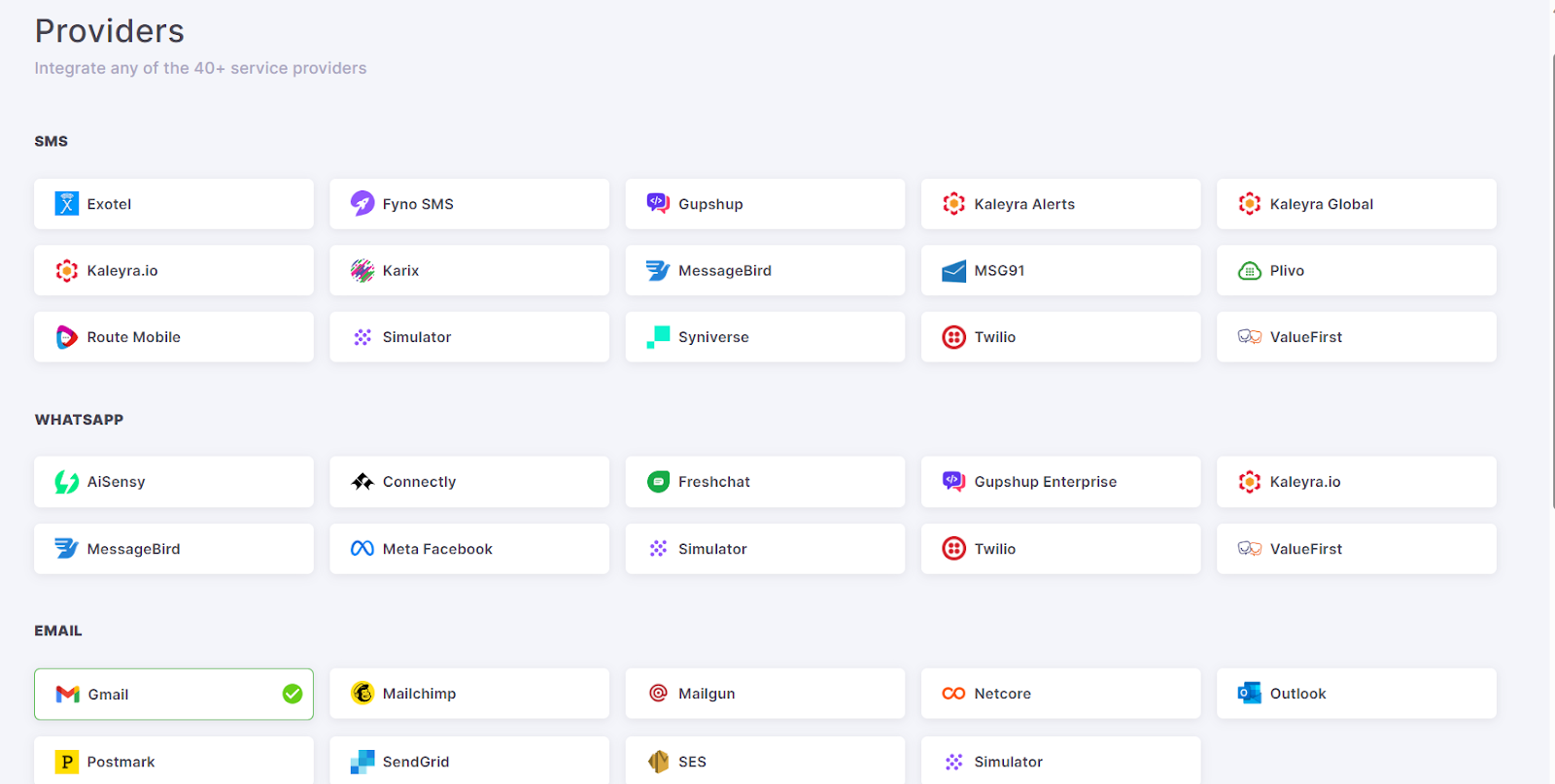Click the "Route Mobile" label text
The image size is (1555, 784).
coord(134,337)
